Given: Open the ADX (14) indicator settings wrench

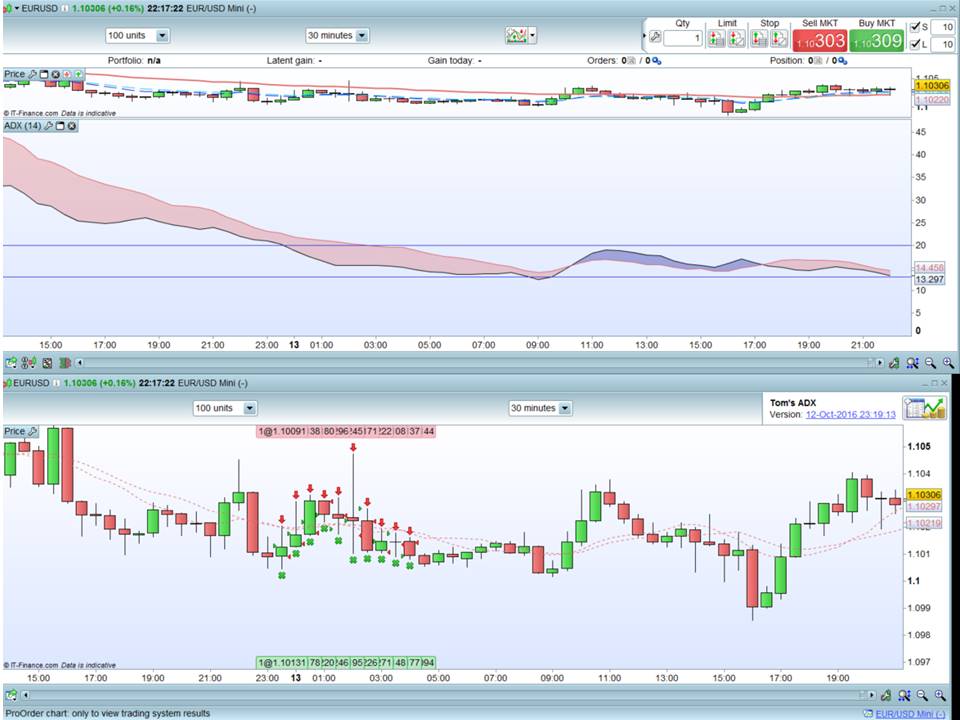Looking at the screenshot, I should click(x=48, y=126).
